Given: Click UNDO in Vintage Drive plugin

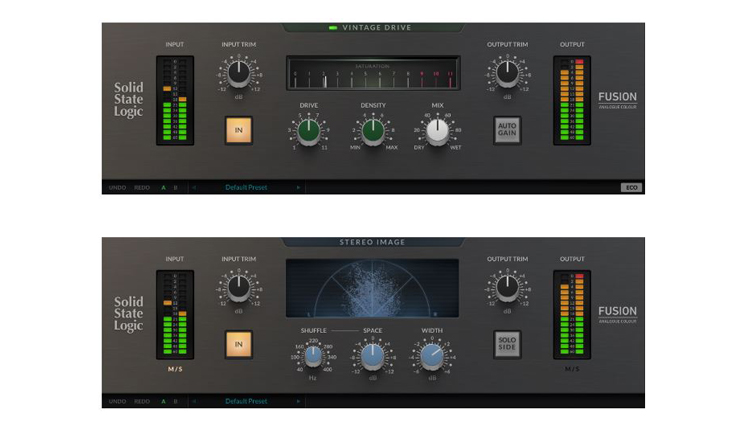Looking at the screenshot, I should (x=117, y=187).
